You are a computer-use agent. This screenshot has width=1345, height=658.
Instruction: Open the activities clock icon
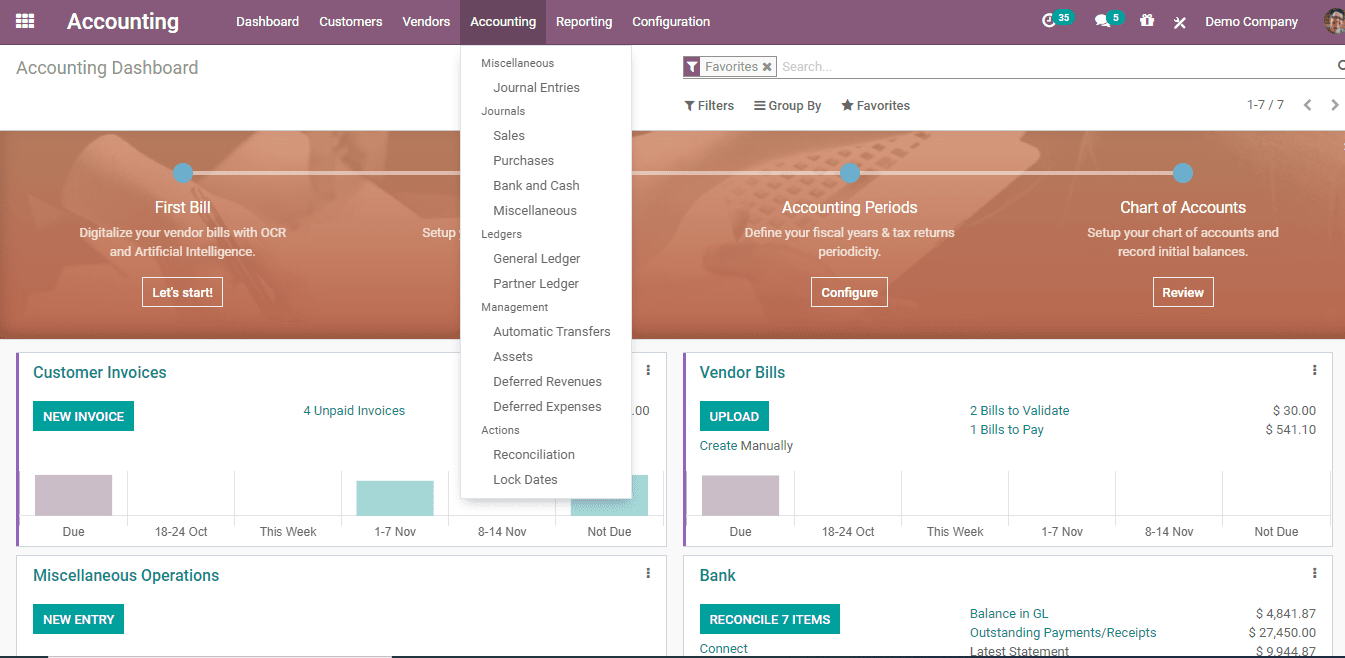(1048, 21)
